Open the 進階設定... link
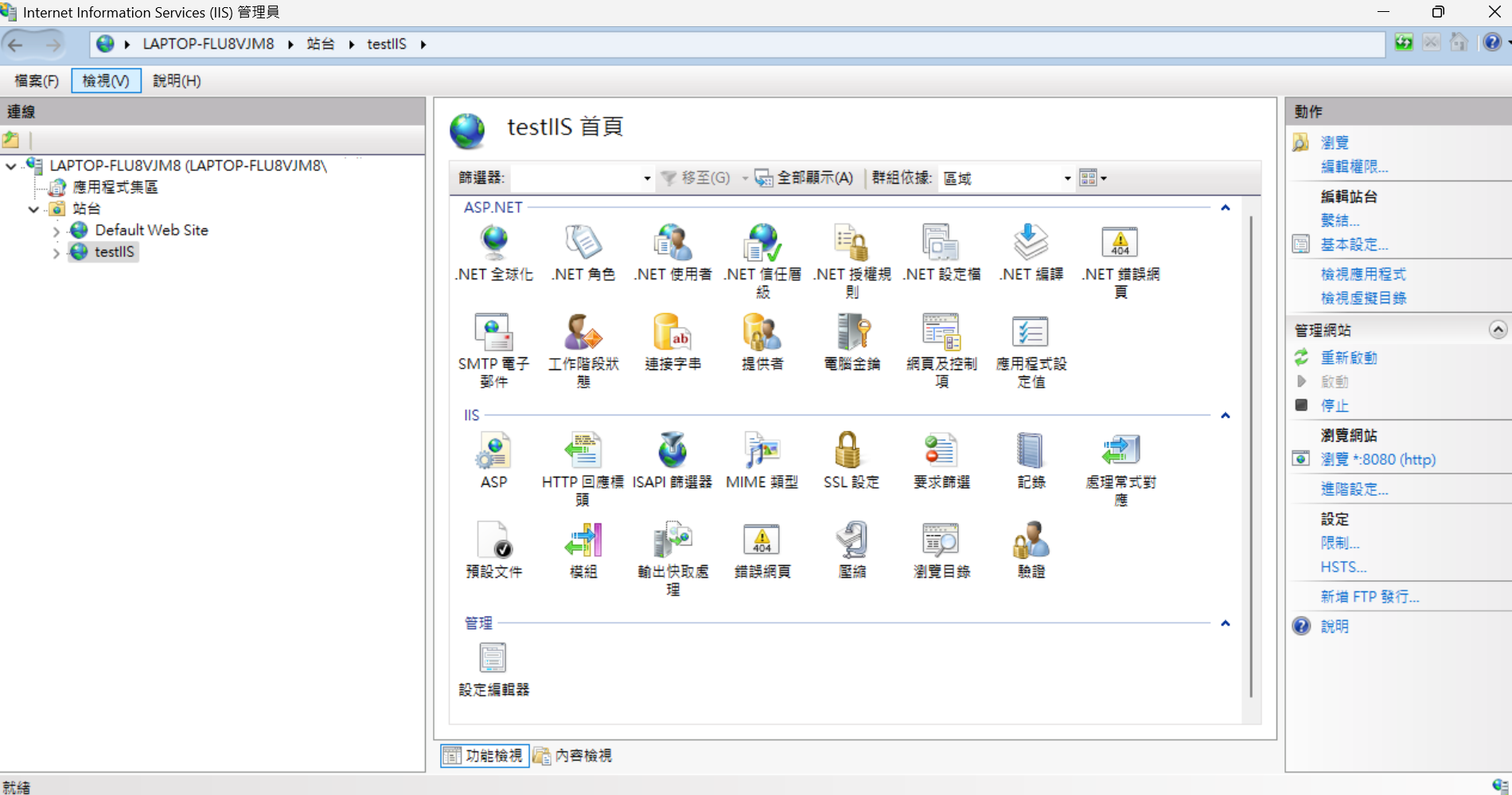Viewport: 1512px width, 795px height. (1354, 489)
